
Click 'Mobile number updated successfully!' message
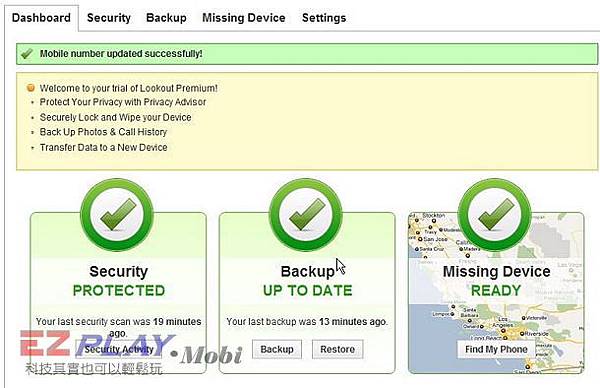tap(121, 54)
